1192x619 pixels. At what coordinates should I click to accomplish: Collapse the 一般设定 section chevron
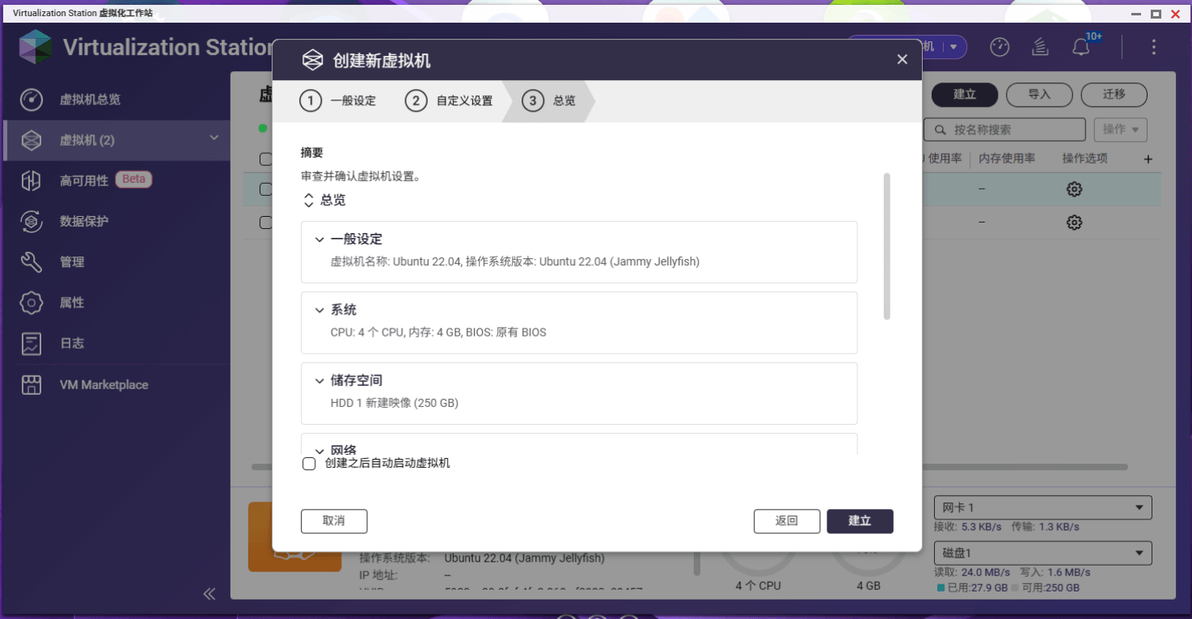point(319,240)
